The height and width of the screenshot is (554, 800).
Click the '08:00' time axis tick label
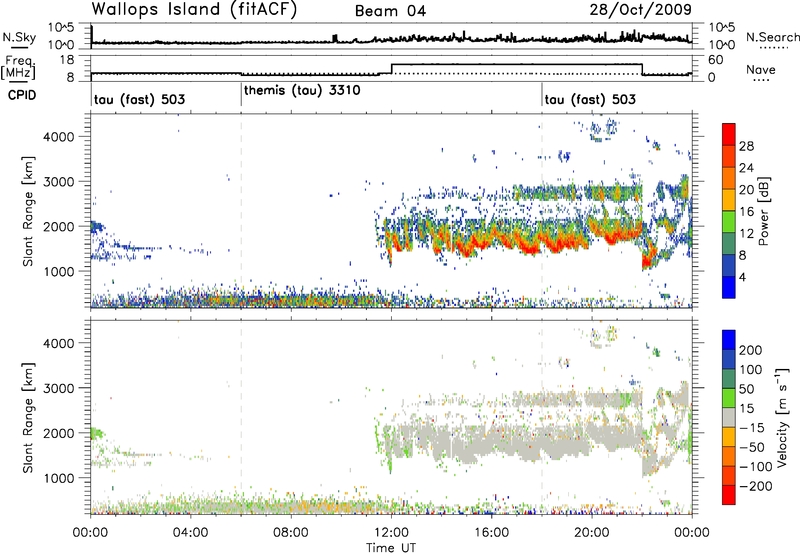291,533
